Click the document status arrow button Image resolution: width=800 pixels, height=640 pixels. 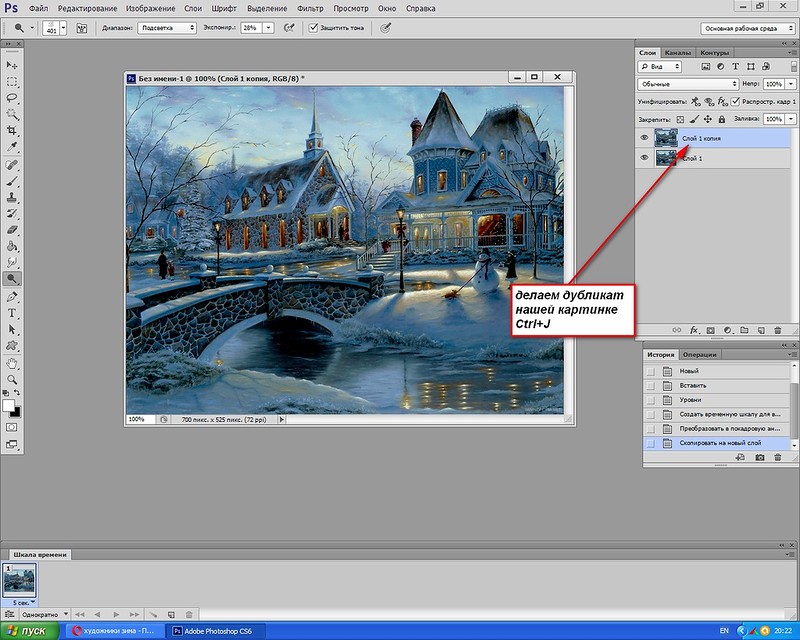click(x=281, y=420)
